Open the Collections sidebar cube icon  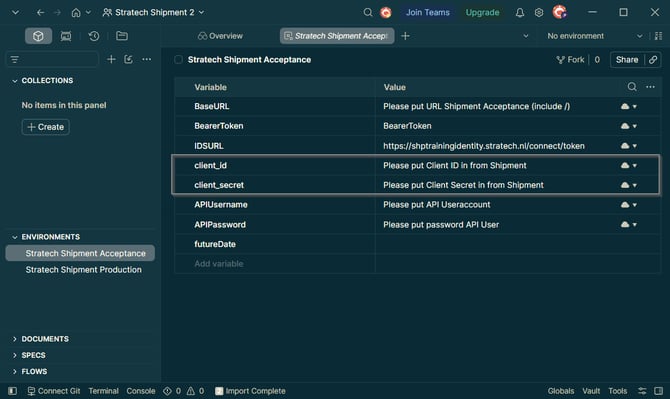(x=38, y=36)
